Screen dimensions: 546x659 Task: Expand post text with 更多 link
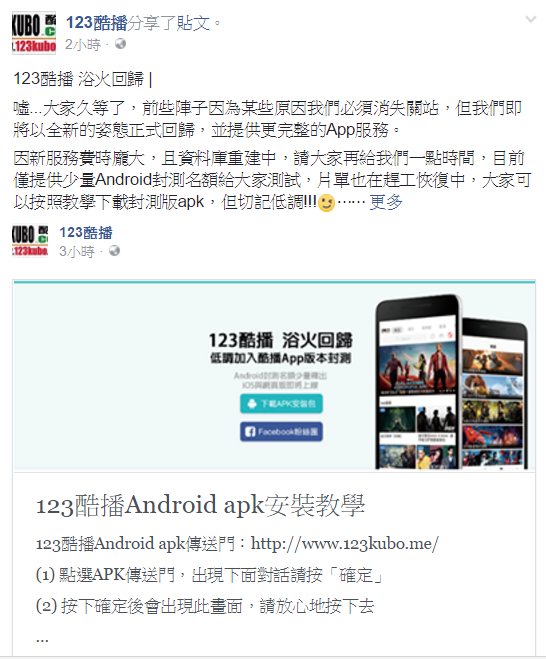(x=386, y=202)
